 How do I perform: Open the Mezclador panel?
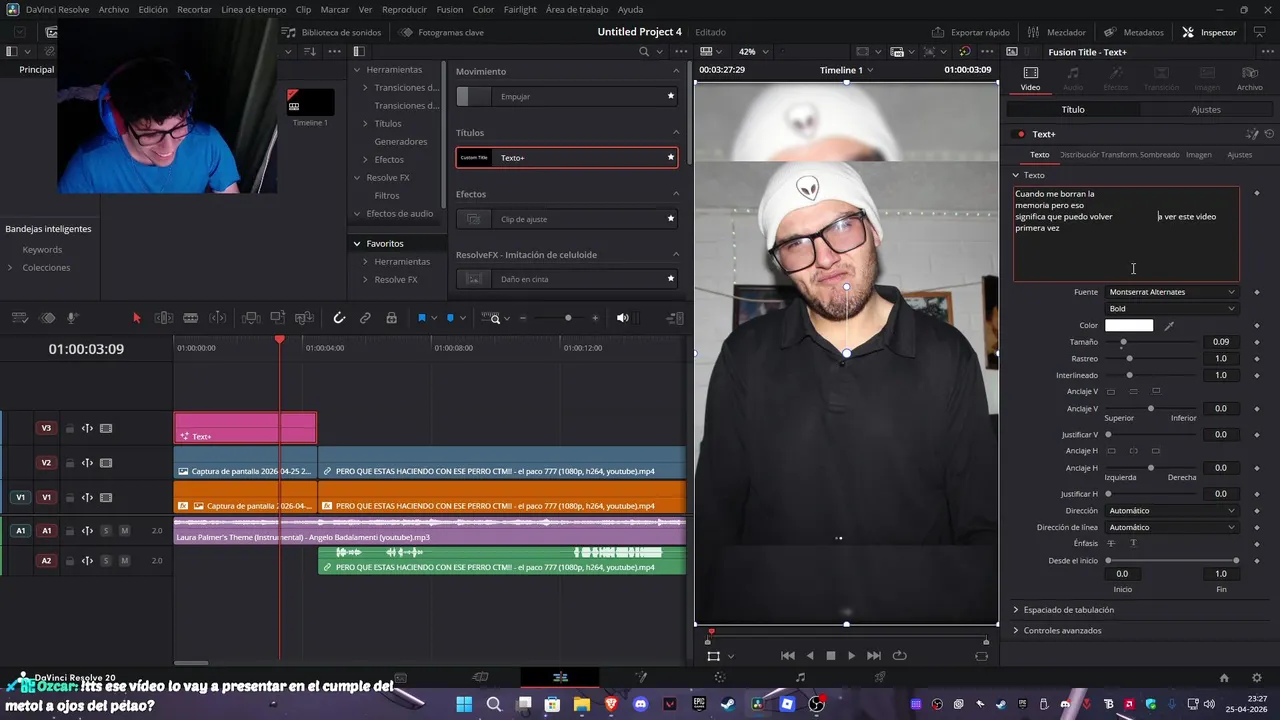[1057, 32]
